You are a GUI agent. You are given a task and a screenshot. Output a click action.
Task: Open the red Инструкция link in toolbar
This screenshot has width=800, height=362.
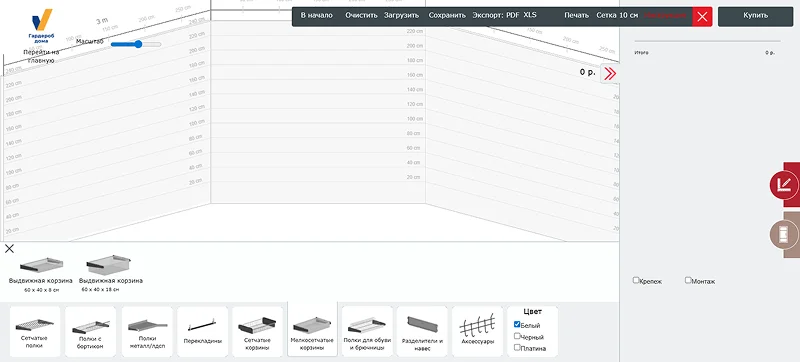click(x=665, y=15)
